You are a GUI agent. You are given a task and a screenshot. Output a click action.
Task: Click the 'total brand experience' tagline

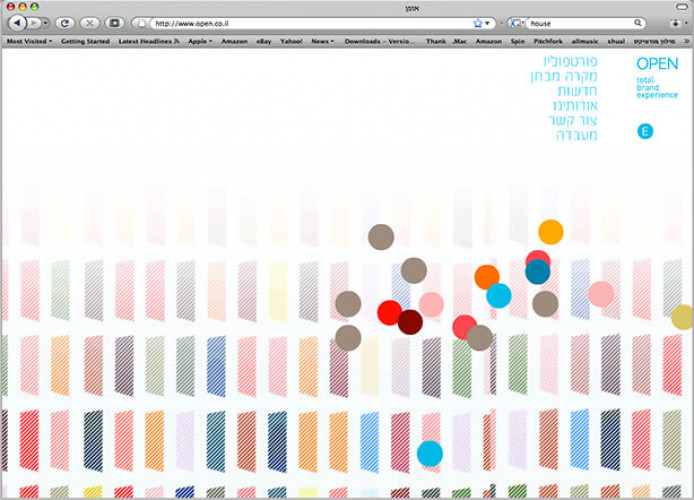click(657, 88)
